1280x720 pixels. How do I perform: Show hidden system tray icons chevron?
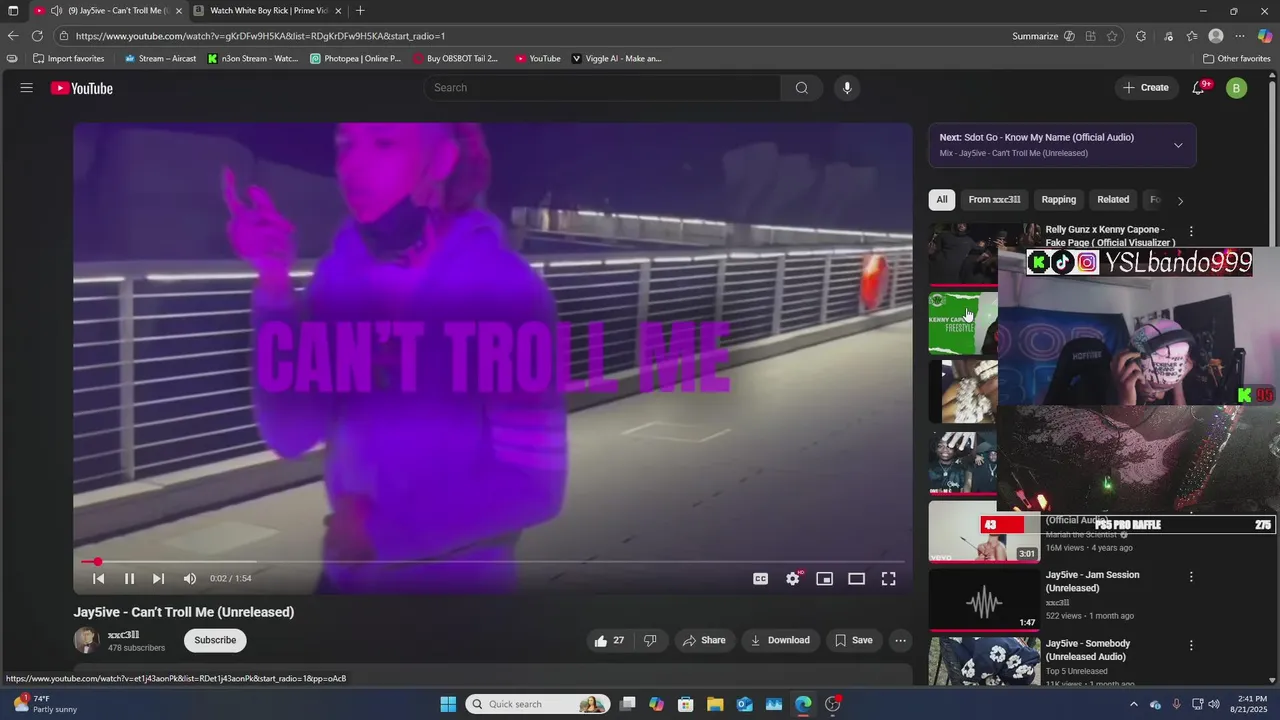(1133, 704)
